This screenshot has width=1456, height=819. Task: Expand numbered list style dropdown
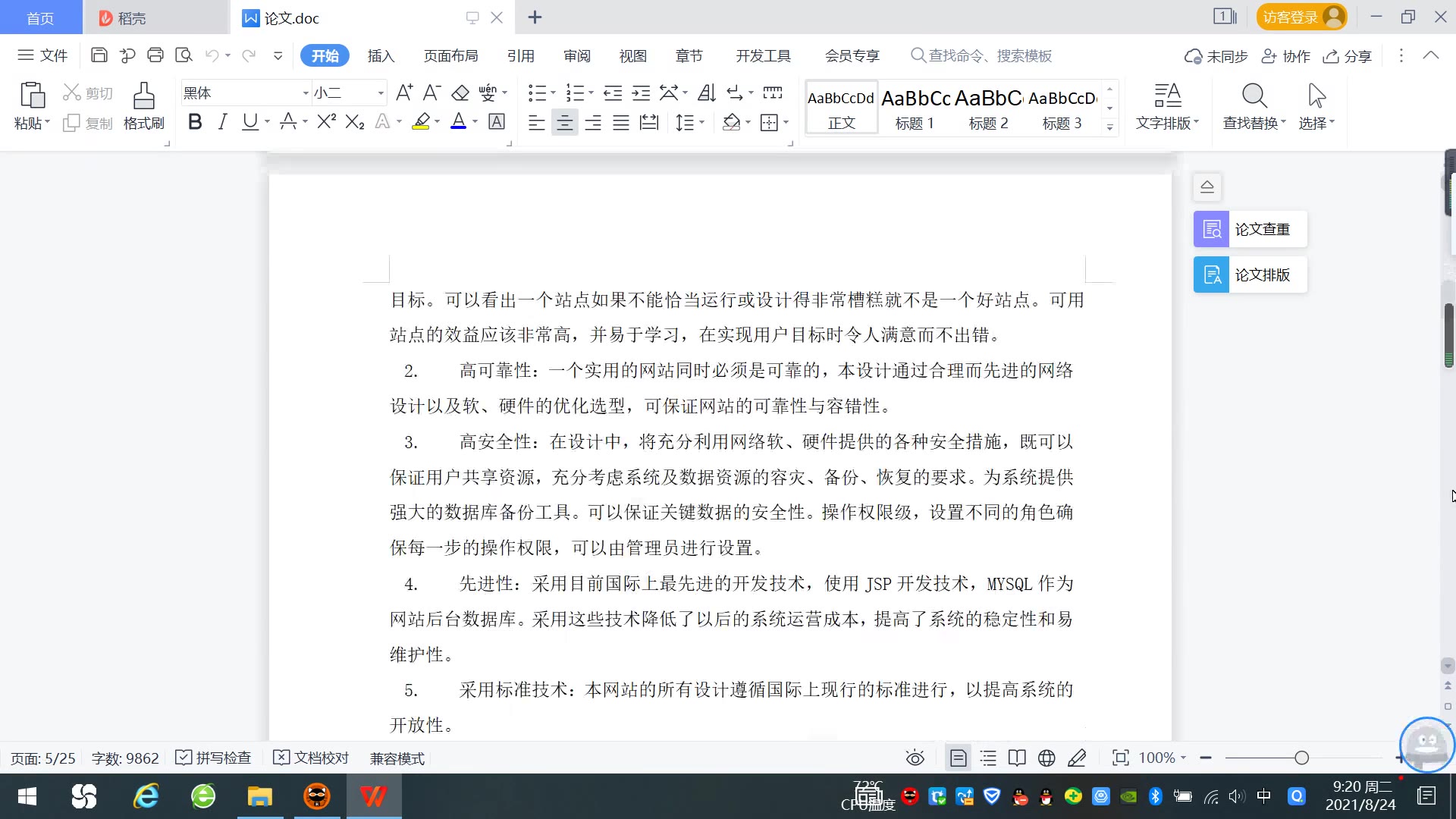(x=591, y=93)
